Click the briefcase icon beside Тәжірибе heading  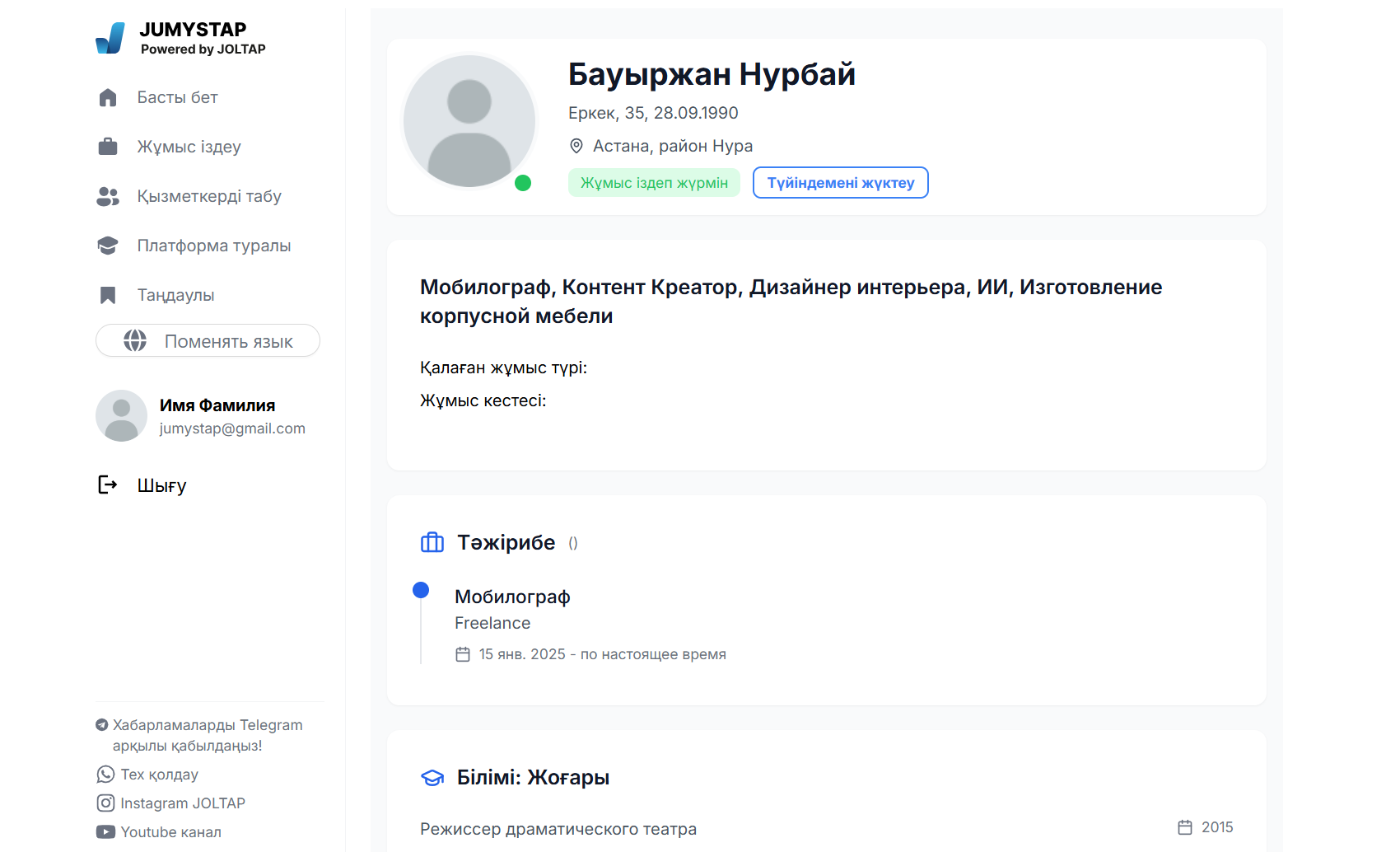tap(432, 542)
